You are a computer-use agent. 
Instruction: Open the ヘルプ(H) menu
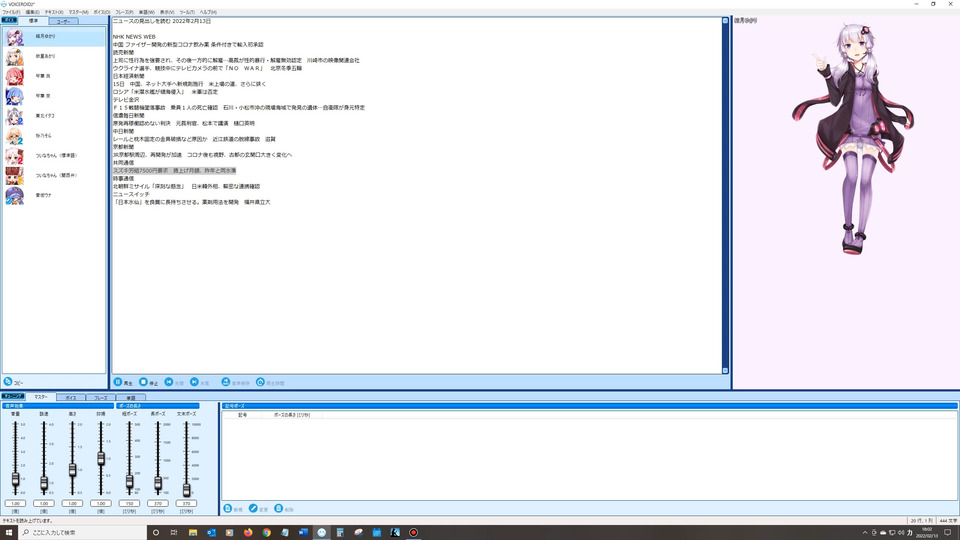click(x=208, y=12)
